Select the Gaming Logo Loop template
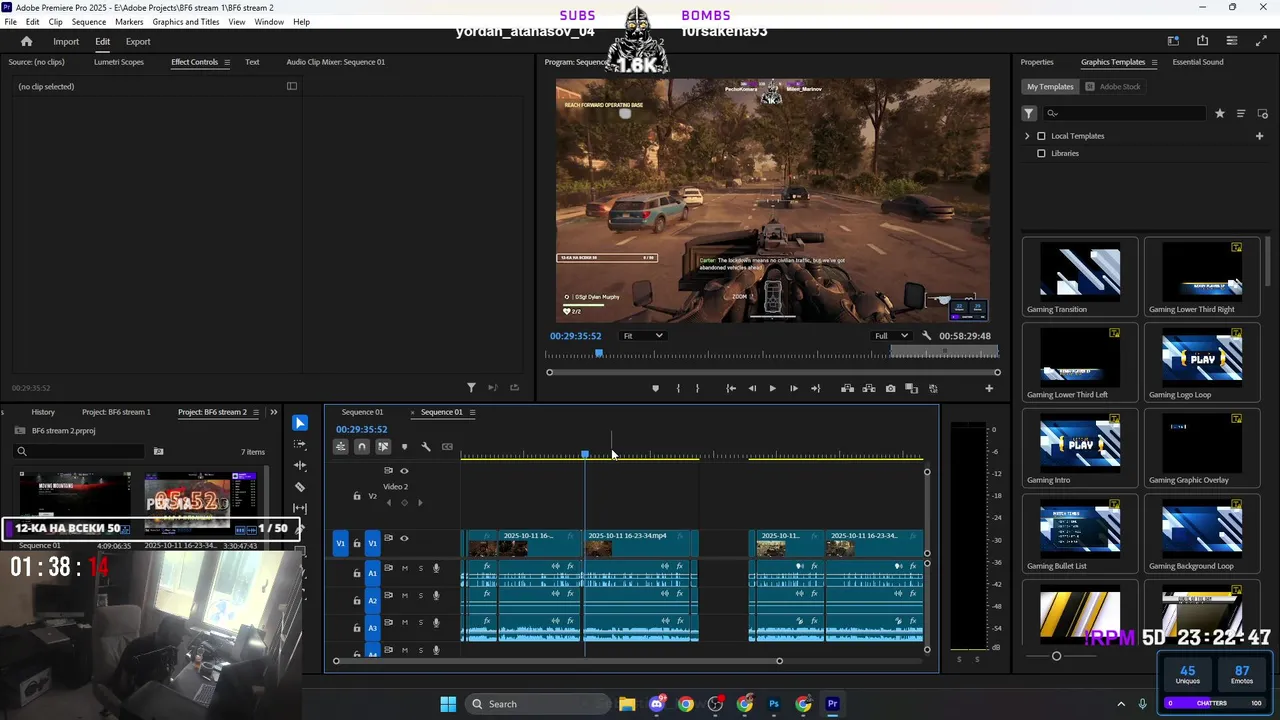 pos(1202,364)
